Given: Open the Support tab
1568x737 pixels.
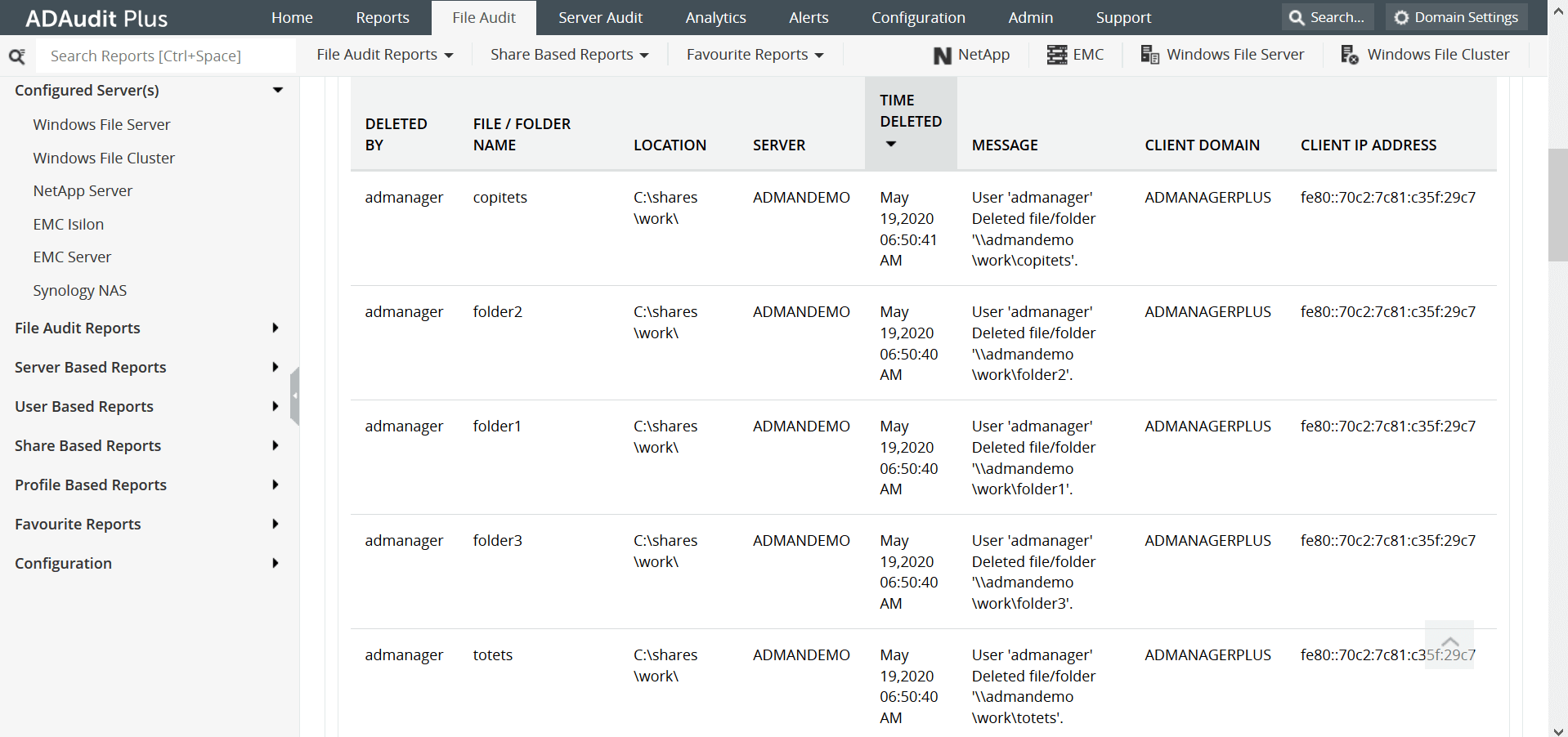Looking at the screenshot, I should tap(1123, 17).
